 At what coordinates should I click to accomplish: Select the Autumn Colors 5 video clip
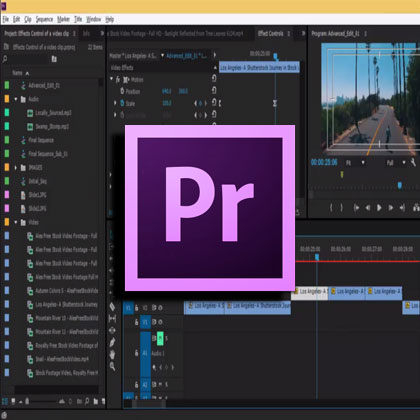click(x=67, y=291)
